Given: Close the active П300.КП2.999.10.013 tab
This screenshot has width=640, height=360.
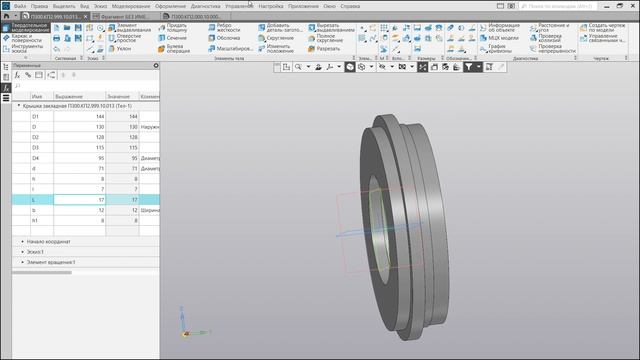Looking at the screenshot, I should (85, 16).
